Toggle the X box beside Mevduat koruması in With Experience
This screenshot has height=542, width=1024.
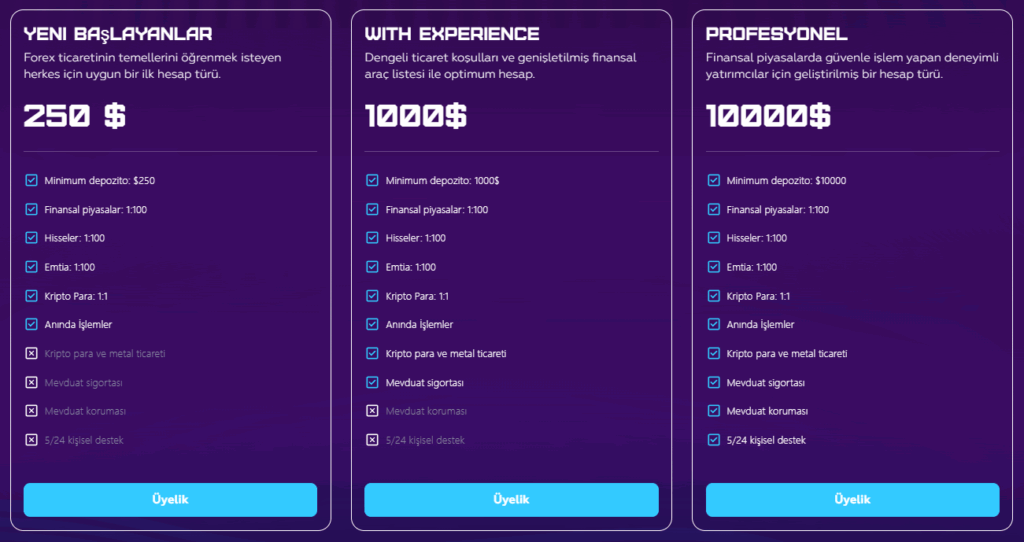372,411
